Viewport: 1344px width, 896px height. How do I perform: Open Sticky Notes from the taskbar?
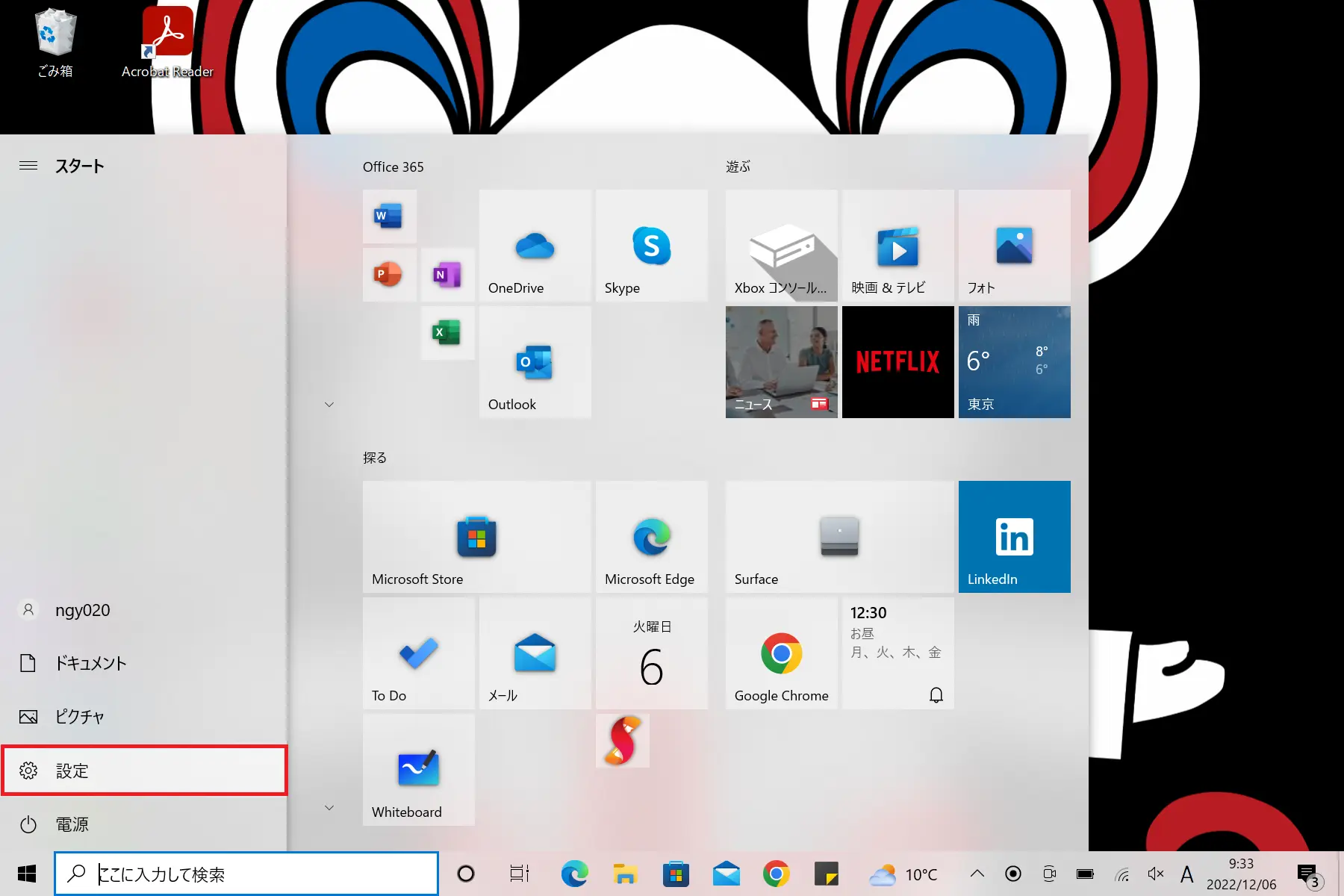click(x=827, y=874)
